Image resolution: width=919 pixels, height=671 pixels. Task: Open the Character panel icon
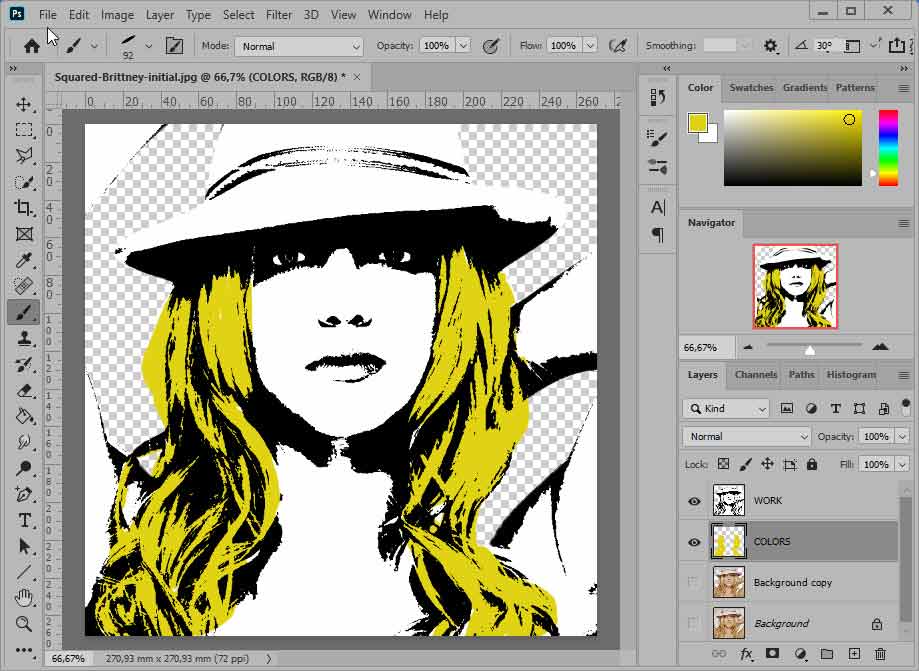pos(658,207)
